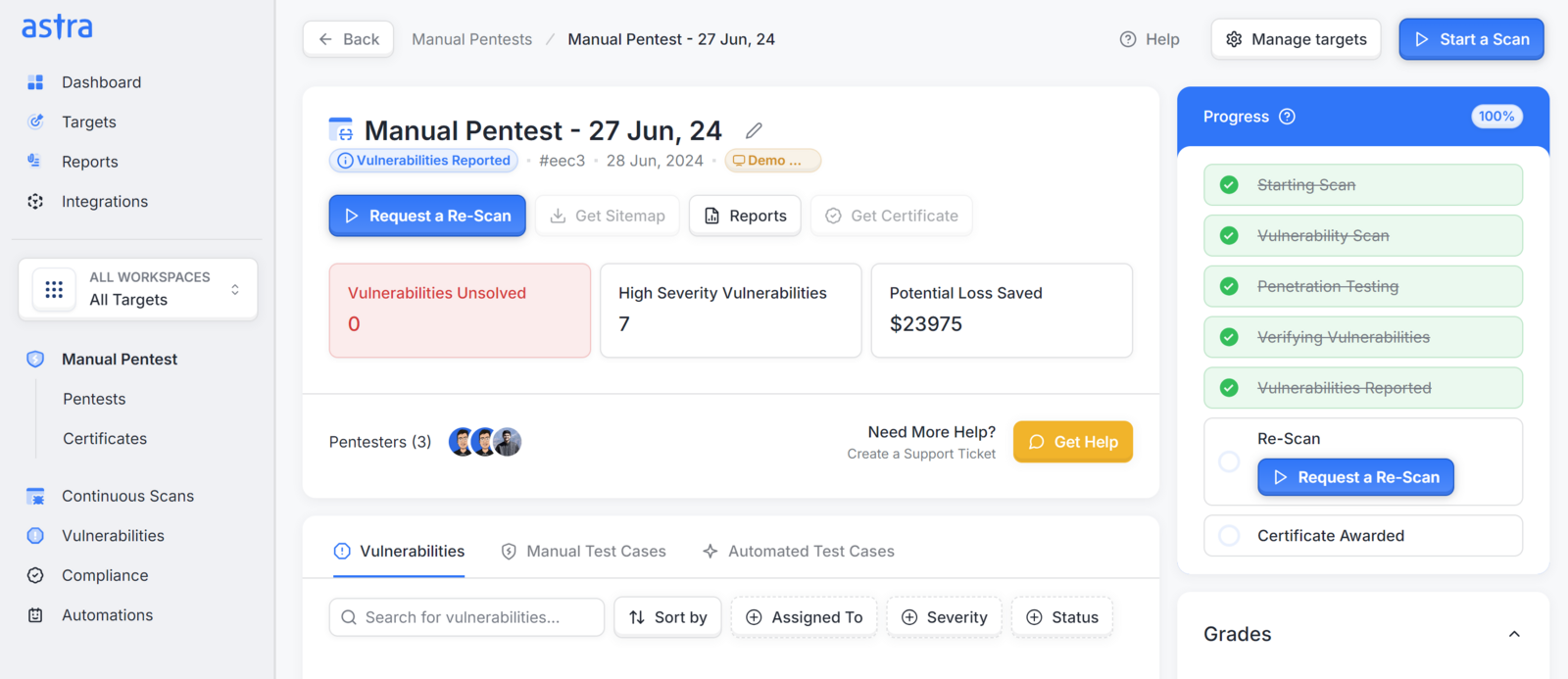Click the Start a Scan button
This screenshot has height=679, width=1568.
1471,39
